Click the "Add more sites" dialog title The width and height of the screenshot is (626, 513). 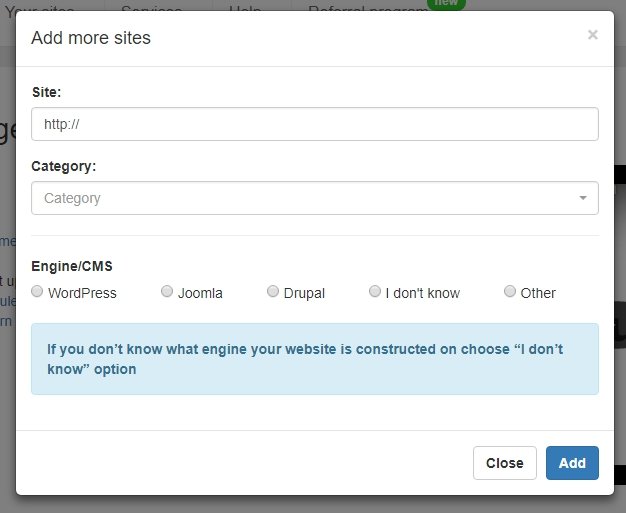click(x=91, y=38)
